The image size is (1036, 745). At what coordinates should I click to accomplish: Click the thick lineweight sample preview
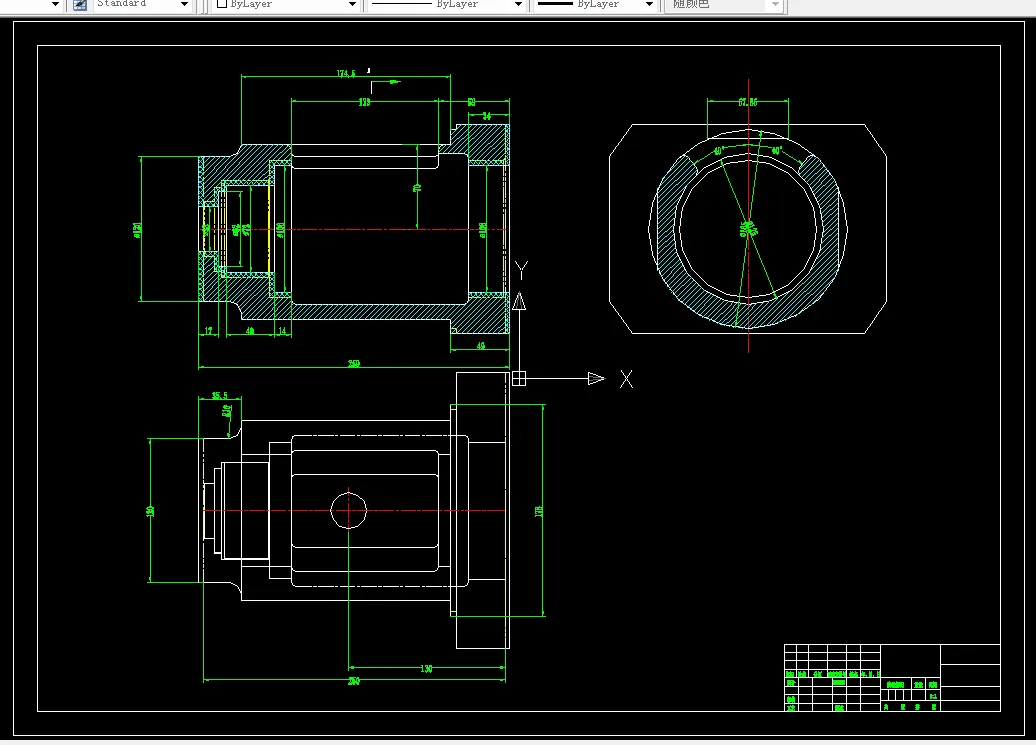[555, 4]
